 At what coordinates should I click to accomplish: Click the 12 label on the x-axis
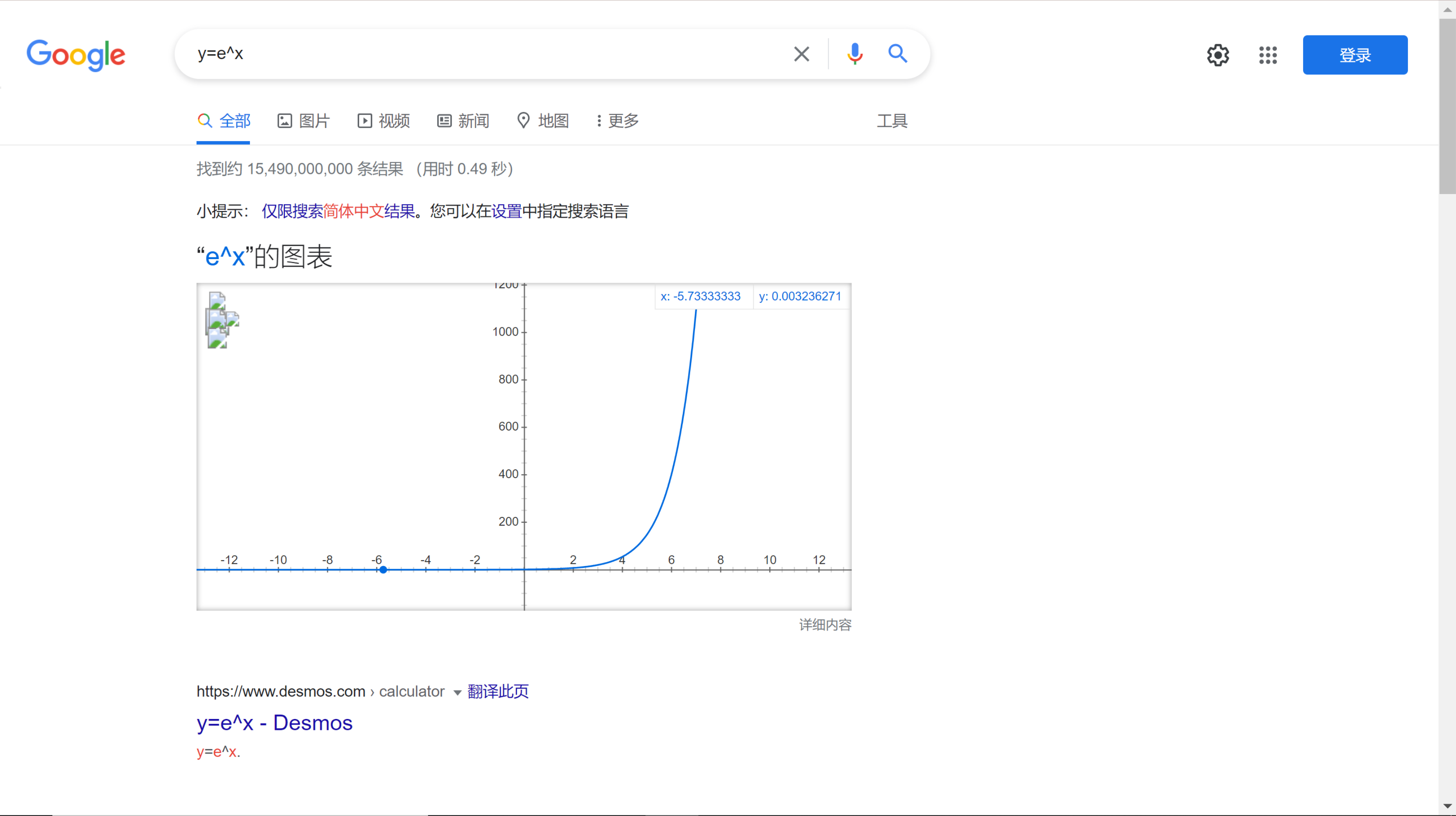(x=819, y=560)
